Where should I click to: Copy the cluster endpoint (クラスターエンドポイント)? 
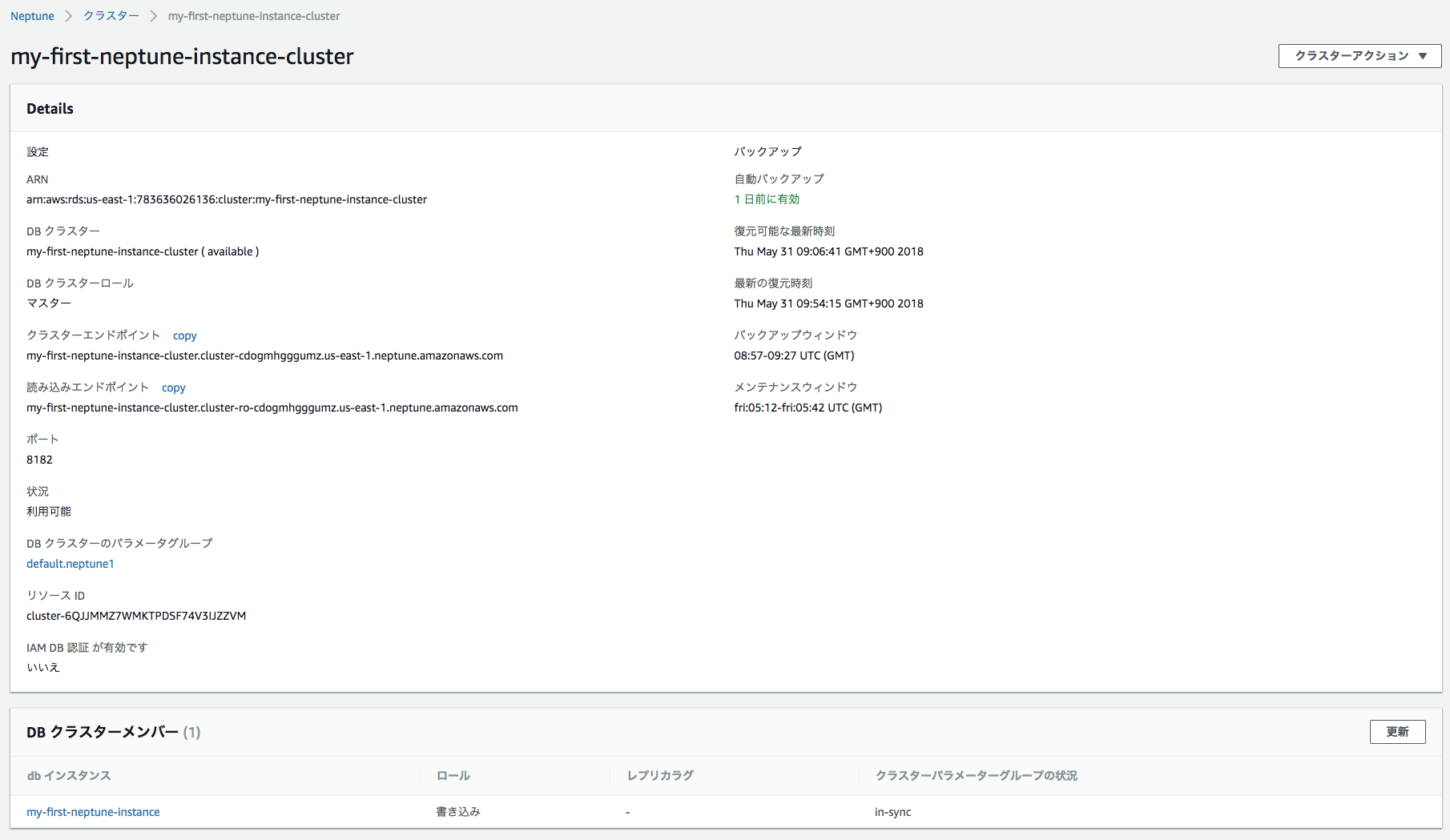point(184,336)
